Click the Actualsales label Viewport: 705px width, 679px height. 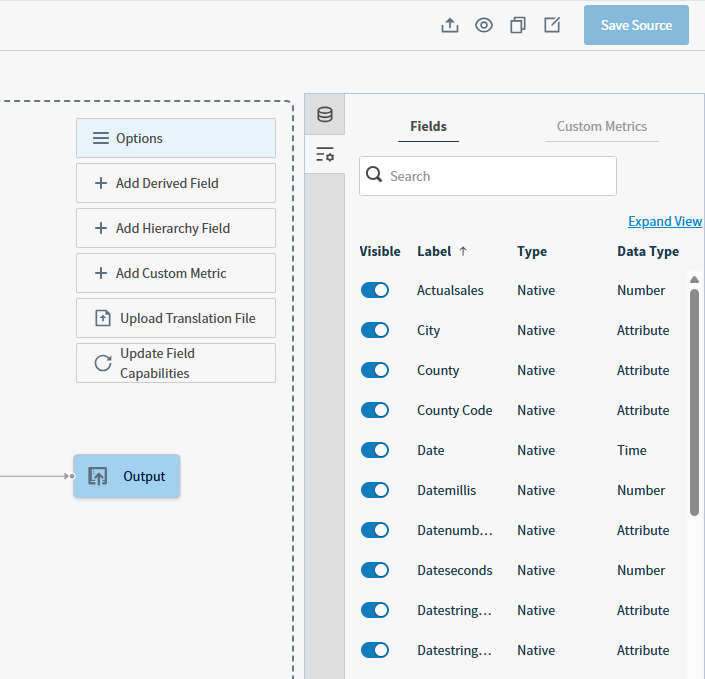(450, 290)
